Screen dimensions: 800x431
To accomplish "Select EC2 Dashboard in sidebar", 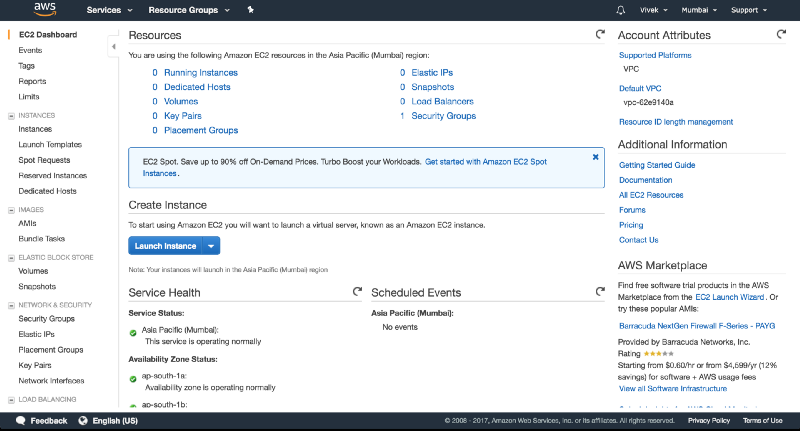I will pos(48,35).
